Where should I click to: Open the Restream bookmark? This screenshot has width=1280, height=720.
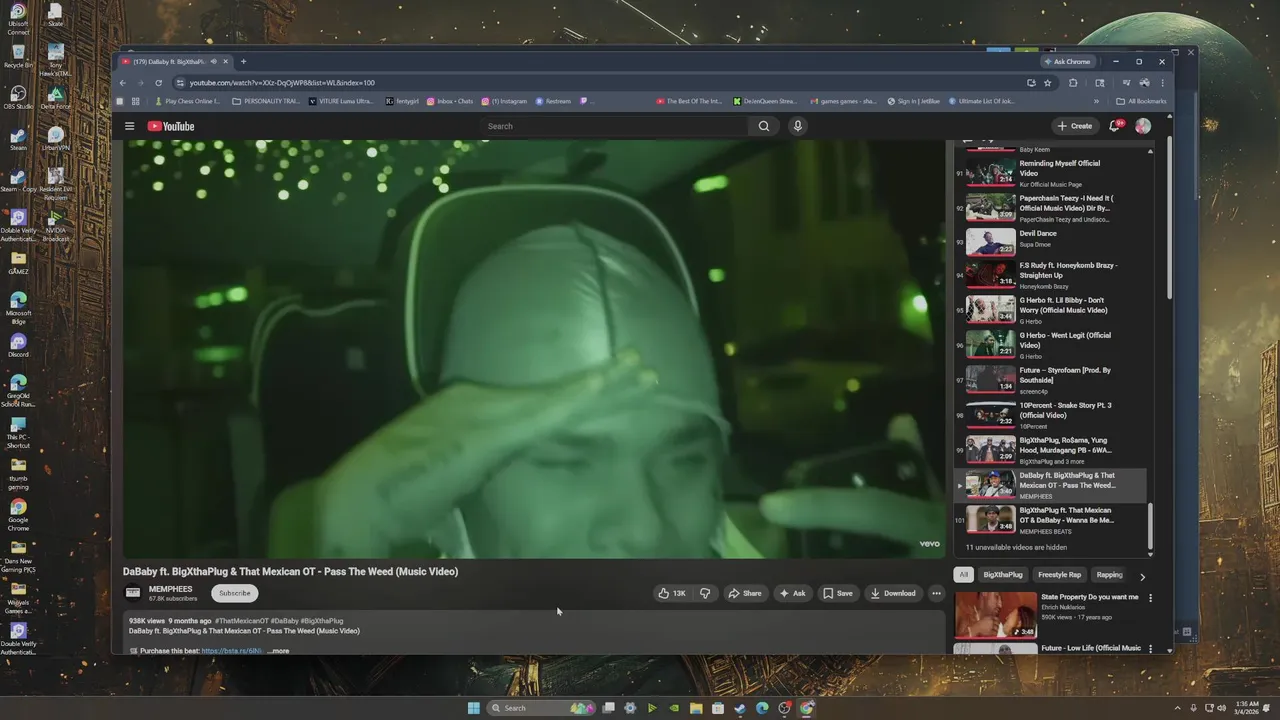[553, 101]
